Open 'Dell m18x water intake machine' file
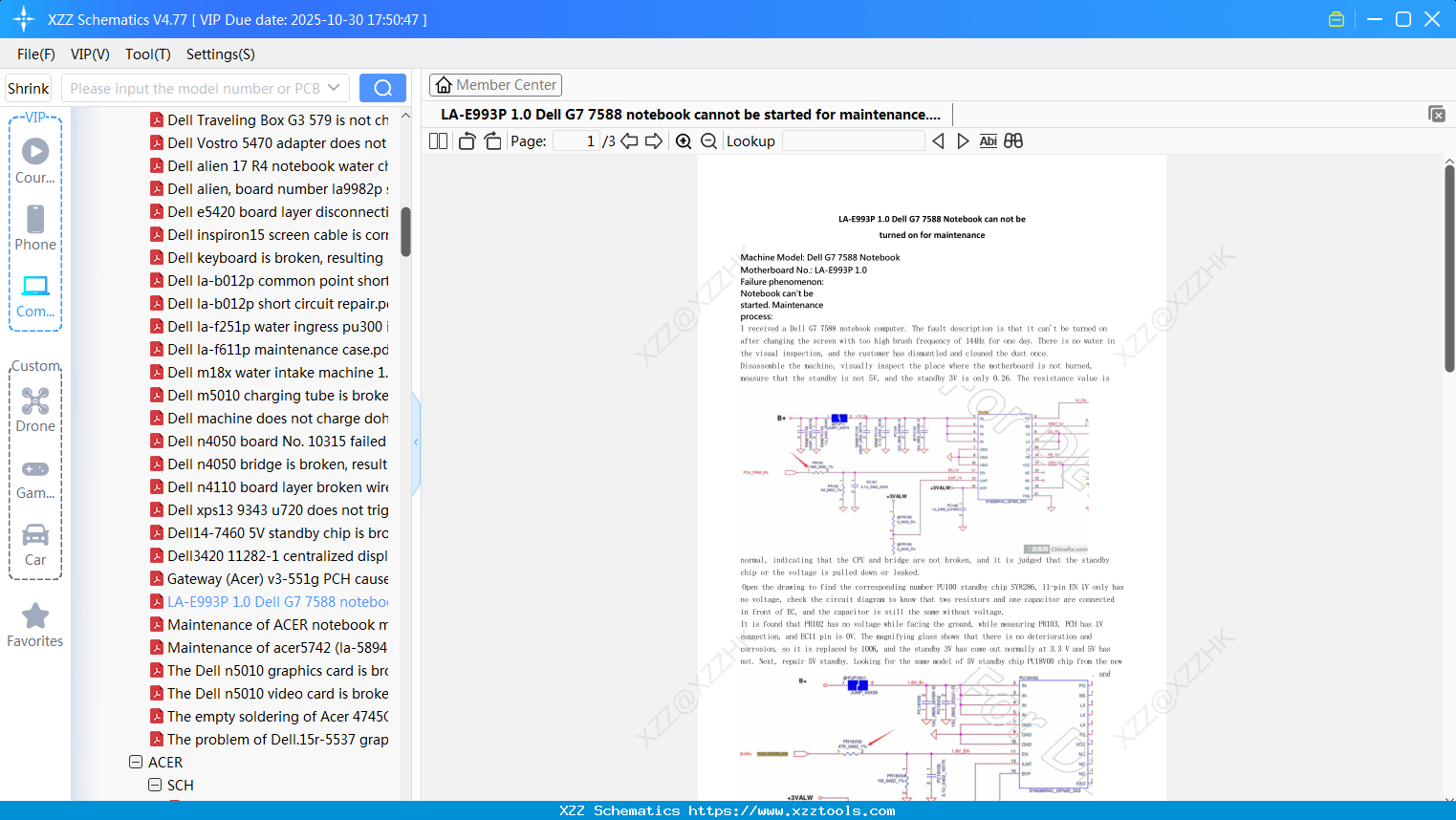Viewport: 1456px width, 820px height. tap(270, 373)
